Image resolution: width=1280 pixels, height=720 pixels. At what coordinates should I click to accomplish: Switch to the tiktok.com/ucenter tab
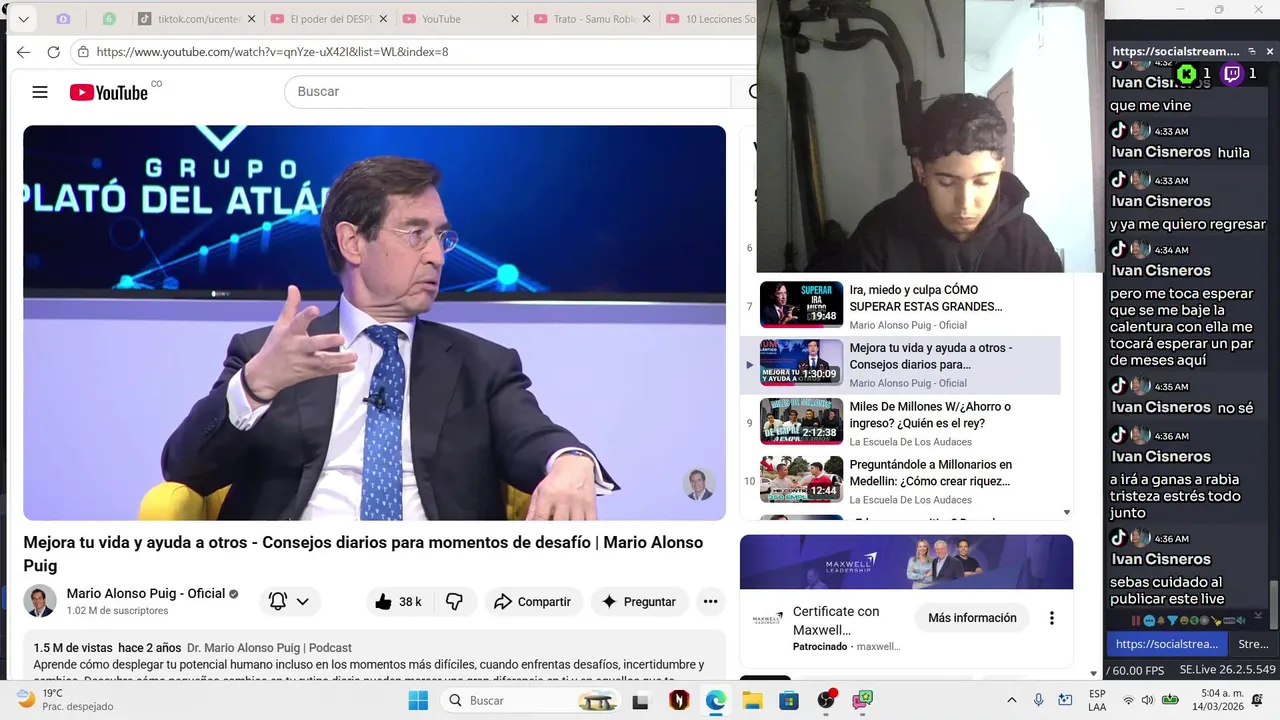click(x=196, y=19)
